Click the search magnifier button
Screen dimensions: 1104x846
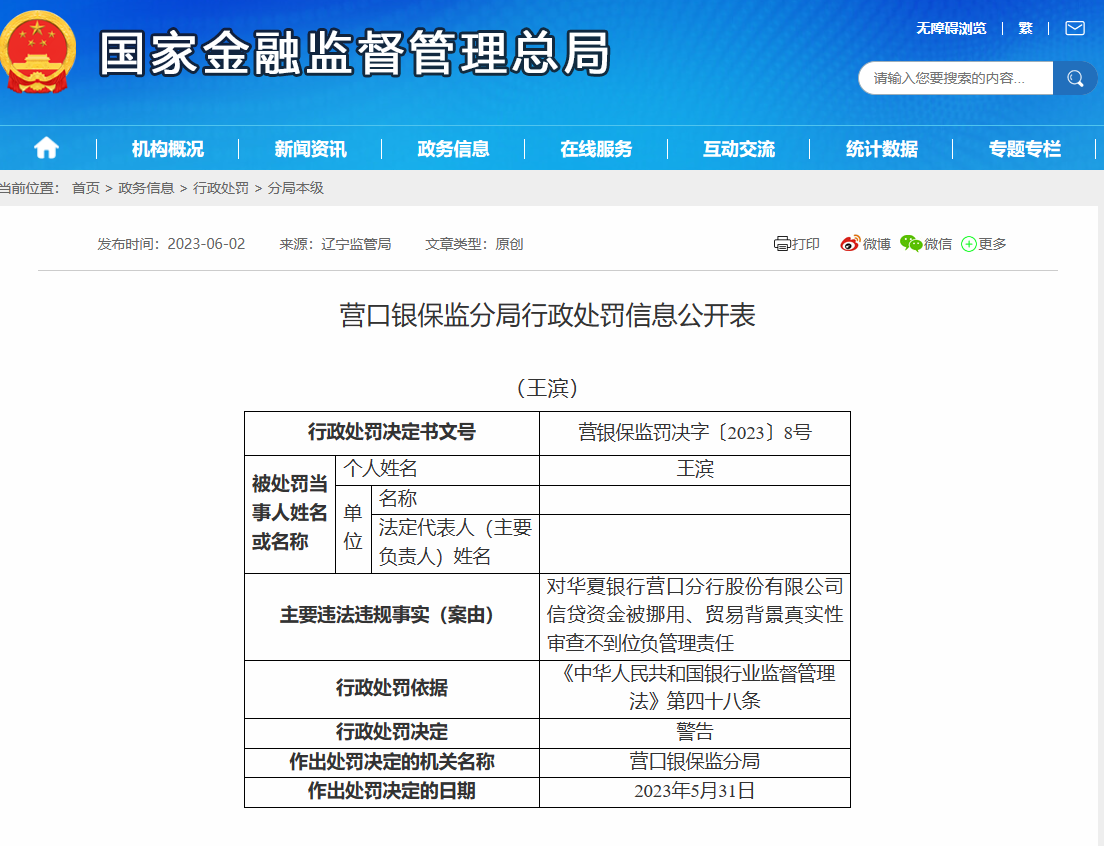[1075, 78]
